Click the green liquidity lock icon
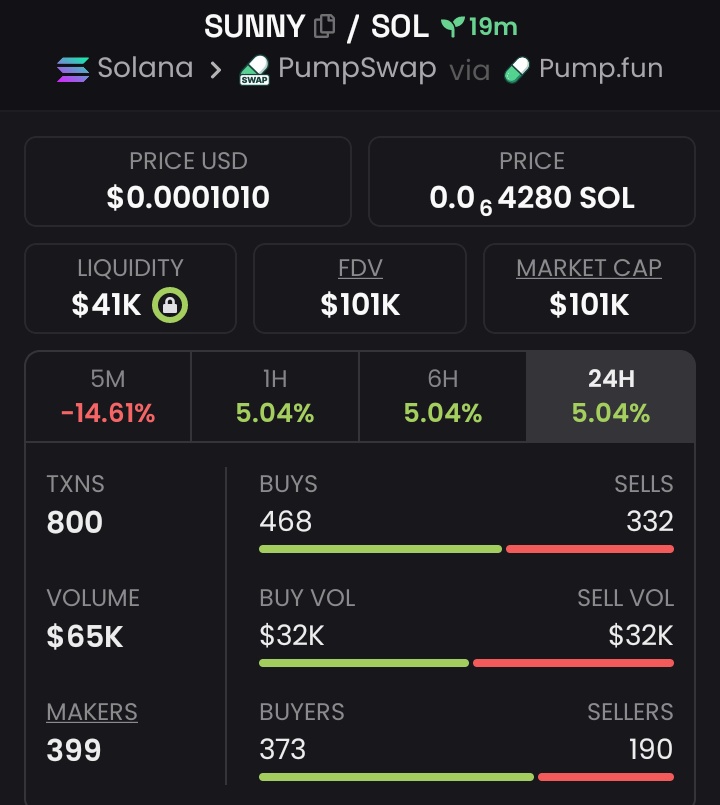This screenshot has width=720, height=805. coord(170,305)
